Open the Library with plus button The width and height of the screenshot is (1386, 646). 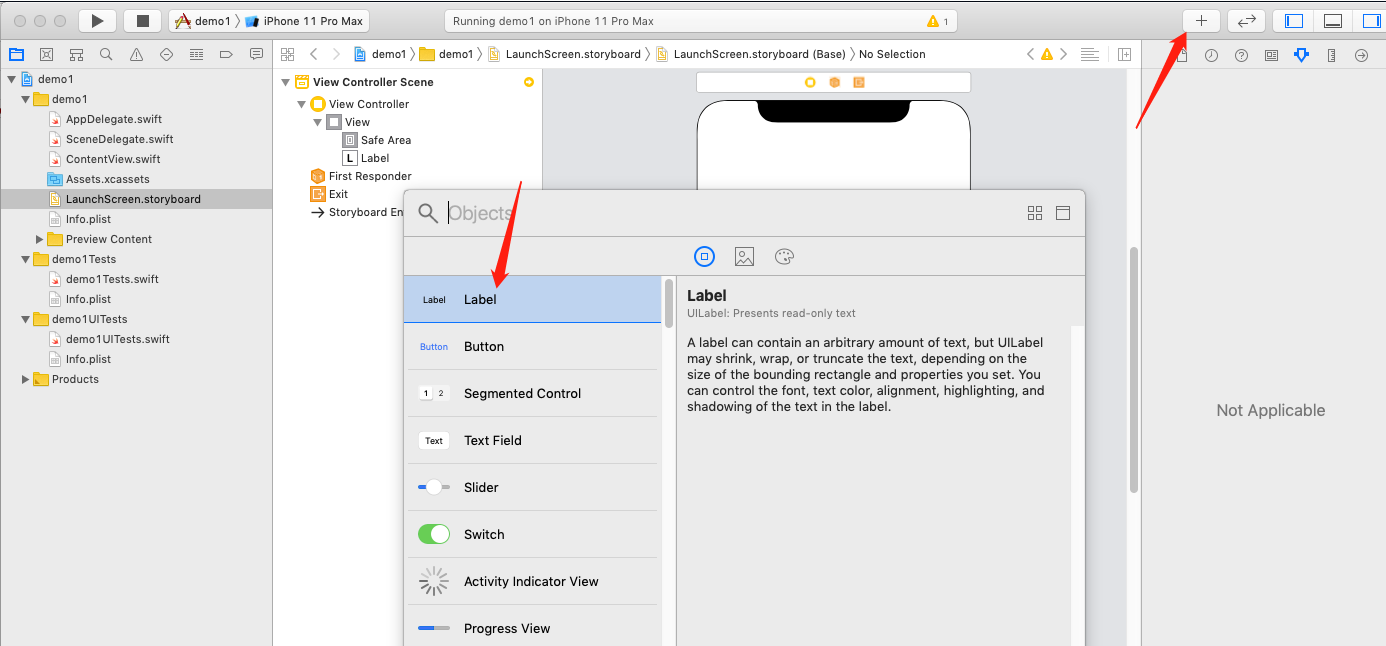[1201, 20]
